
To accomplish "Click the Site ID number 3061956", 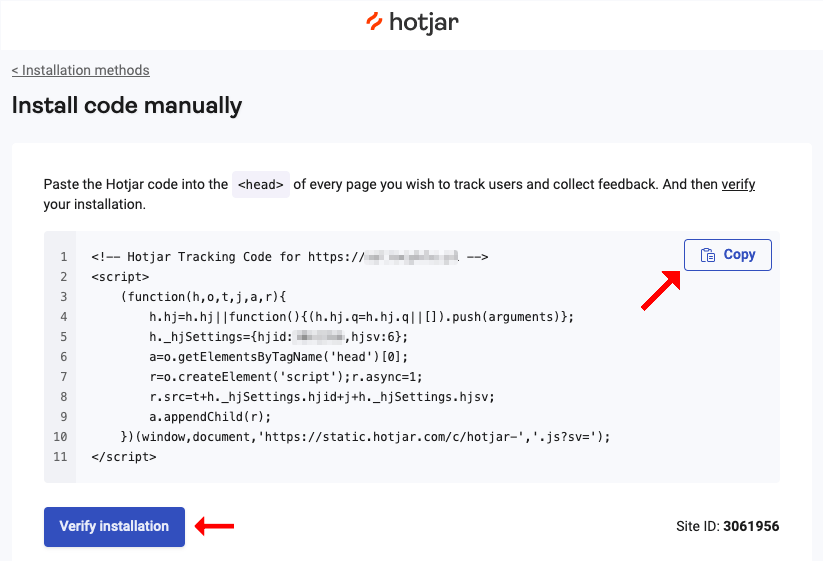I will click(x=751, y=526).
